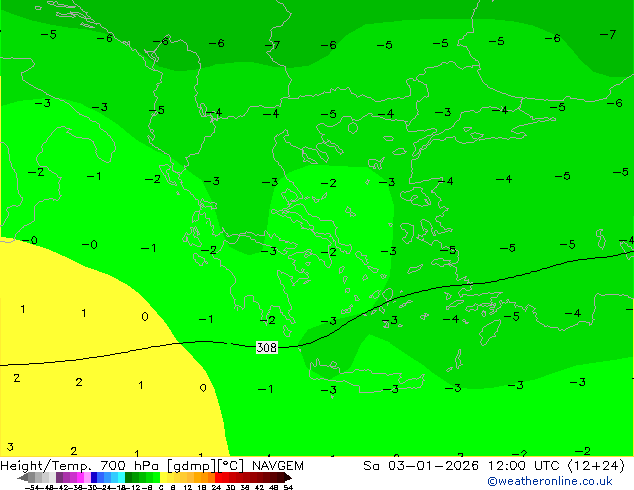The width and height of the screenshot is (634, 490).
Task: Select the NAVGEM model name text
Action: (x=278, y=466)
